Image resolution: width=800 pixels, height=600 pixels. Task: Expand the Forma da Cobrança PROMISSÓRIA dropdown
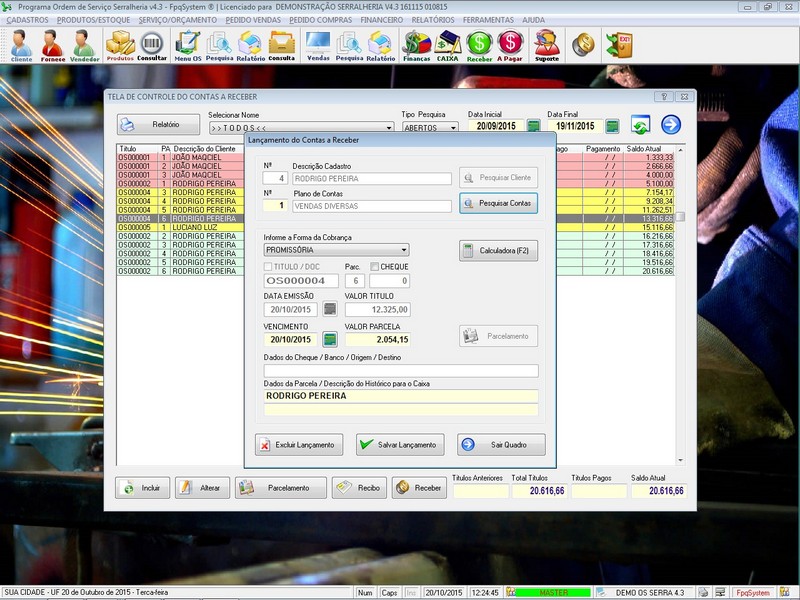403,250
